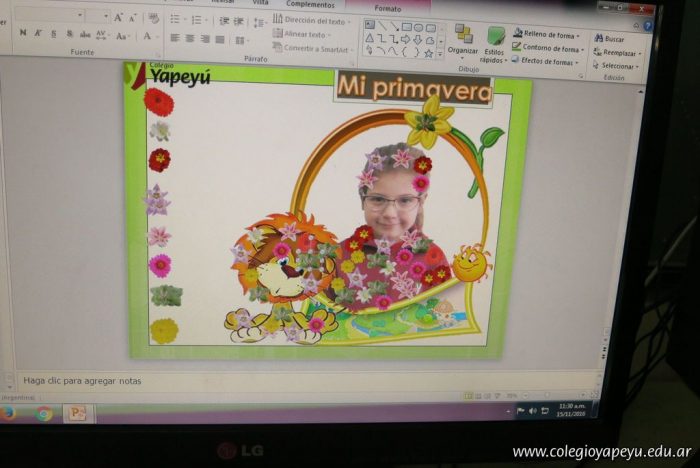Expand the Contorno de forma dropdown
The height and width of the screenshot is (468, 700).
point(549,47)
